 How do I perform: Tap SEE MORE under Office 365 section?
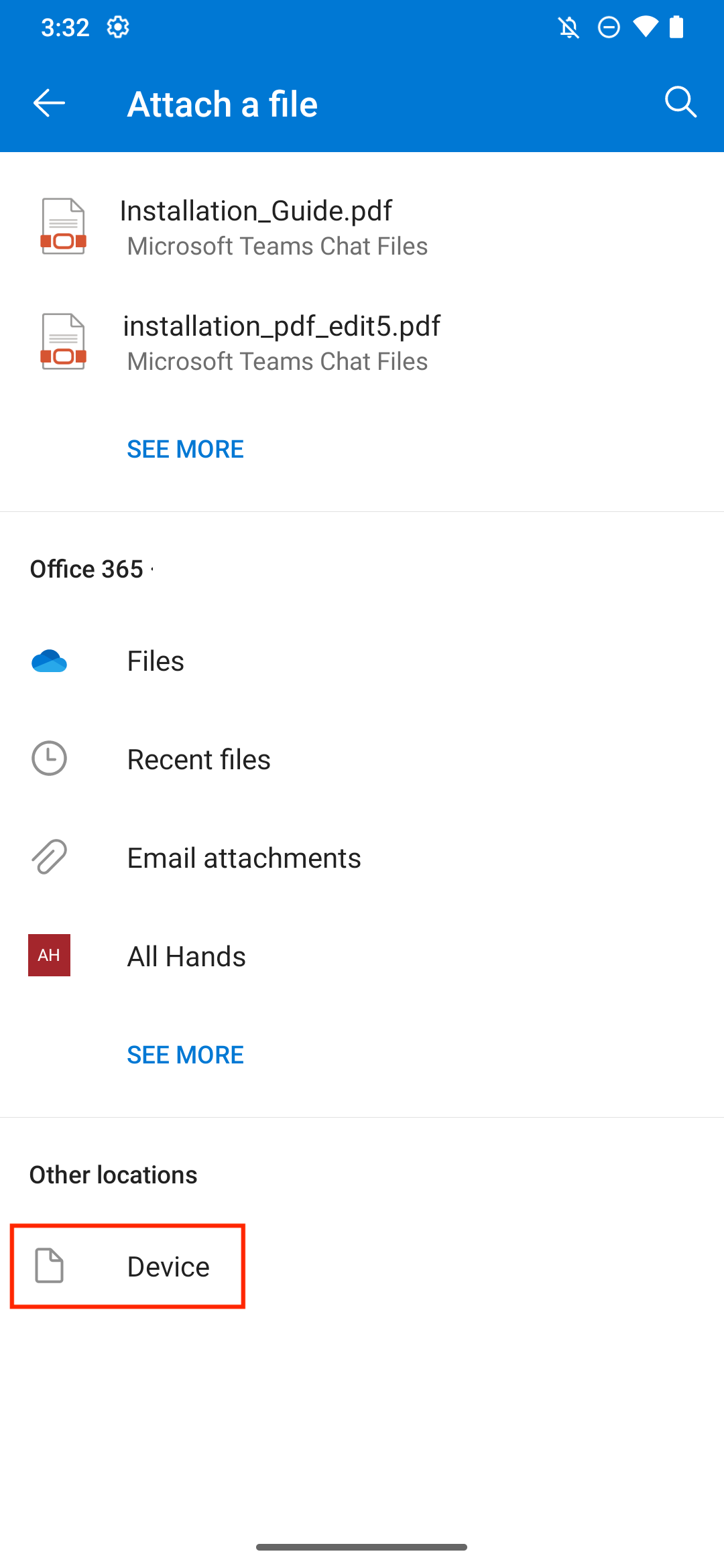[x=186, y=1055]
